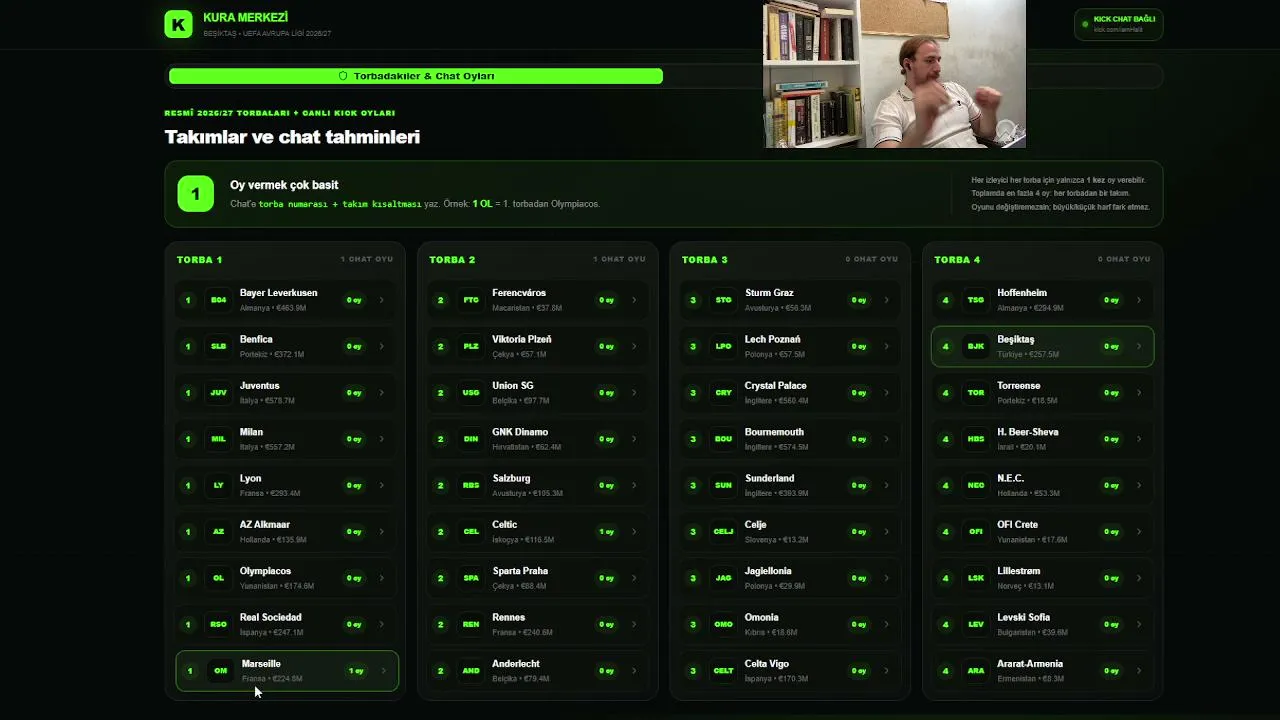Image resolution: width=1280 pixels, height=720 pixels.
Task: Click the green K logo icon
Action: (178, 24)
